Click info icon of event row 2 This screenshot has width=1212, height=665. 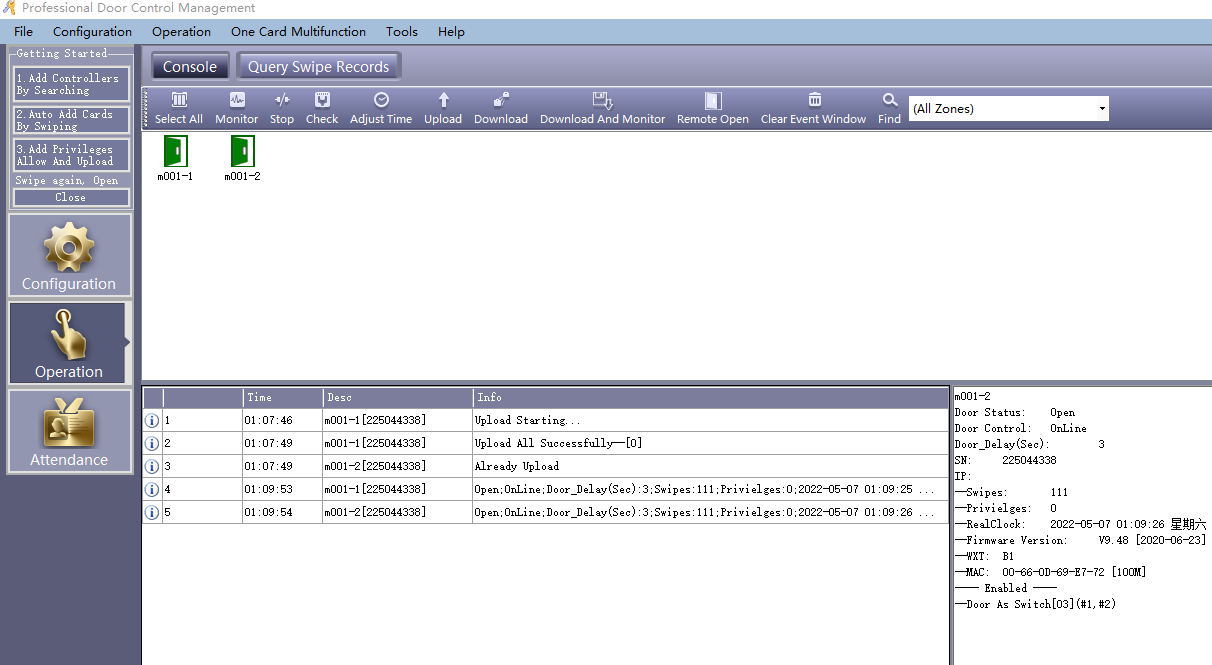pyautogui.click(x=152, y=444)
